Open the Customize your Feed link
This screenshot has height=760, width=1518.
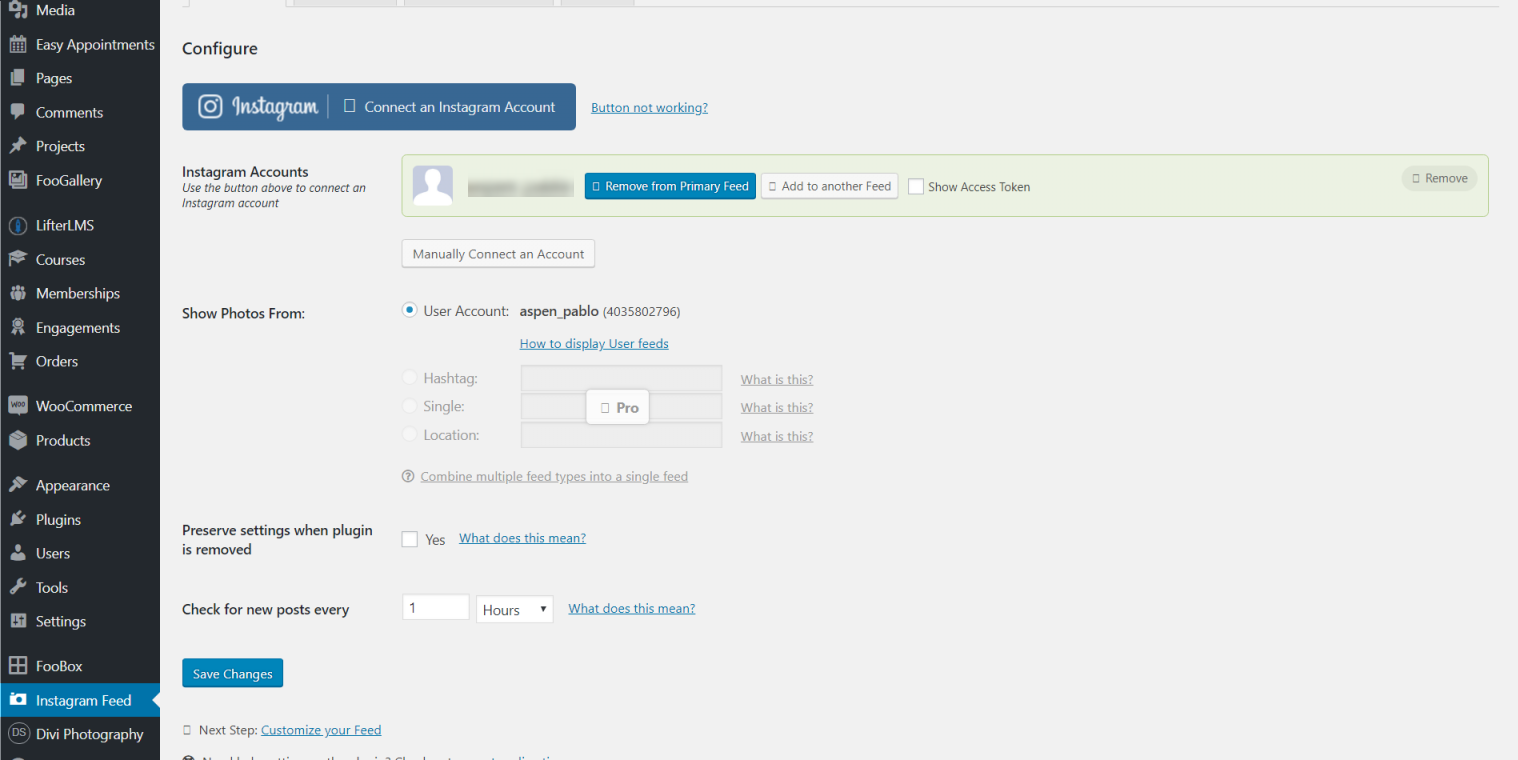tap(321, 730)
